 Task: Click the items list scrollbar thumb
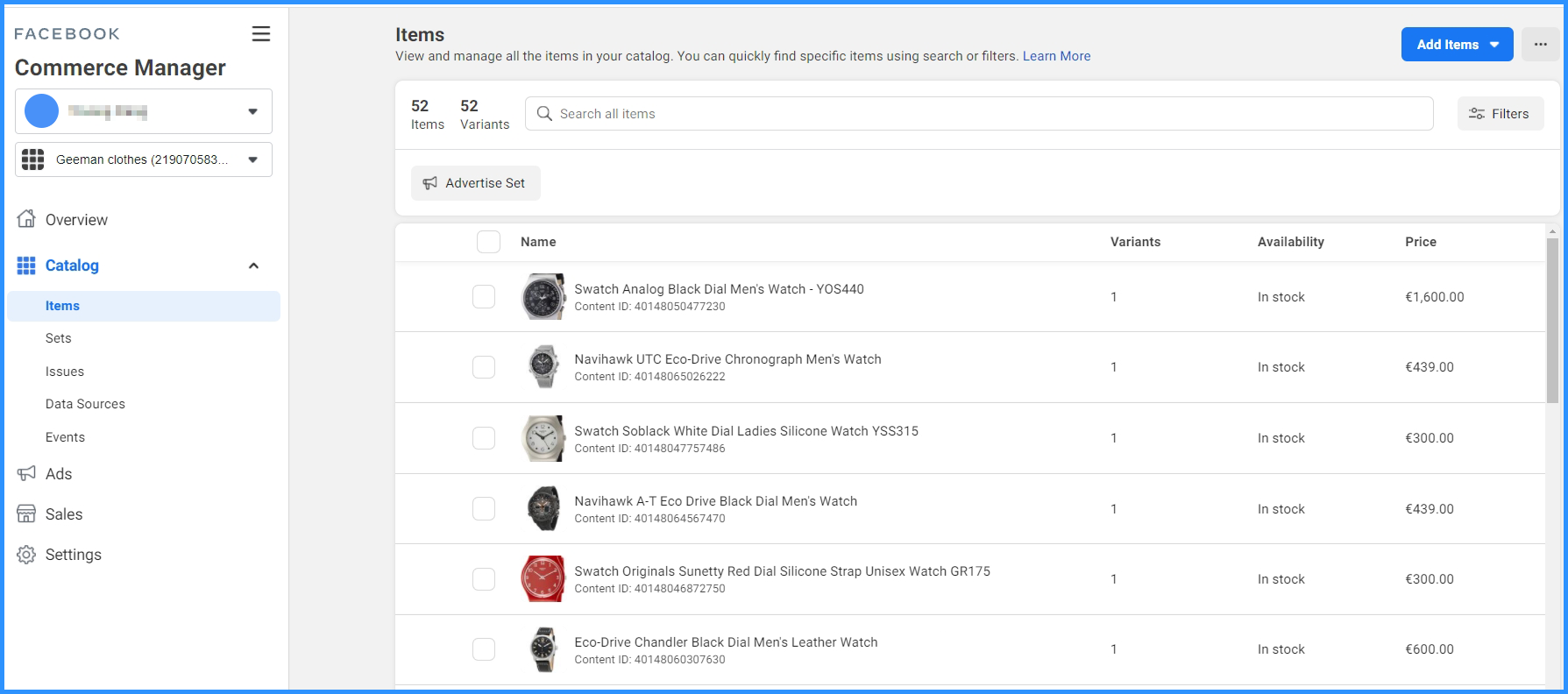click(x=1552, y=321)
